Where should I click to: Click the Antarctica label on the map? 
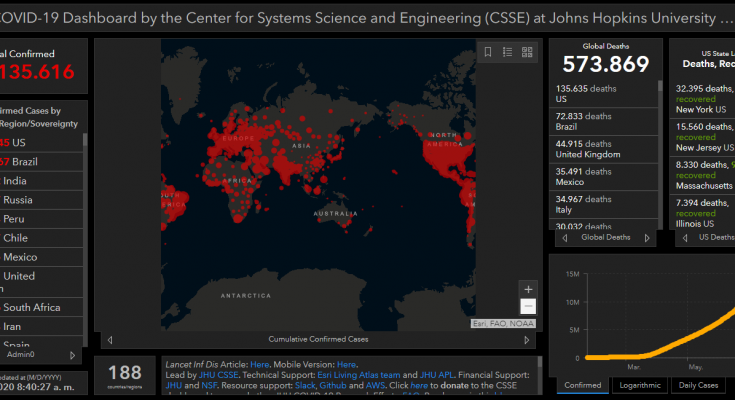[x=246, y=296]
